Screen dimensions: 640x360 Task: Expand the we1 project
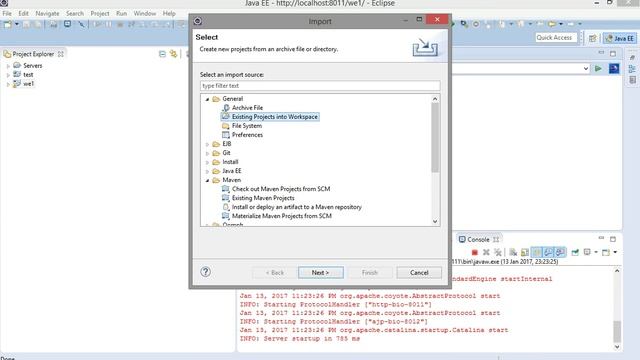(8, 84)
